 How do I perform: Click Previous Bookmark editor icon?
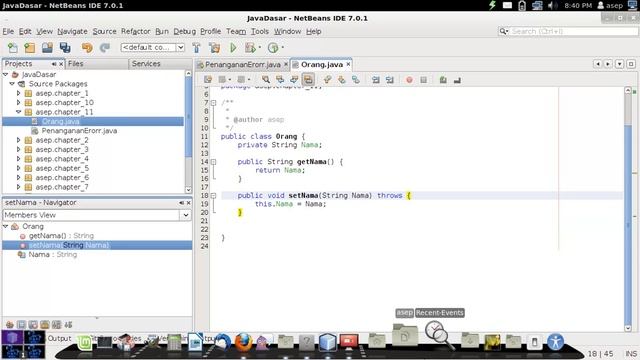pyautogui.click(x=327, y=80)
